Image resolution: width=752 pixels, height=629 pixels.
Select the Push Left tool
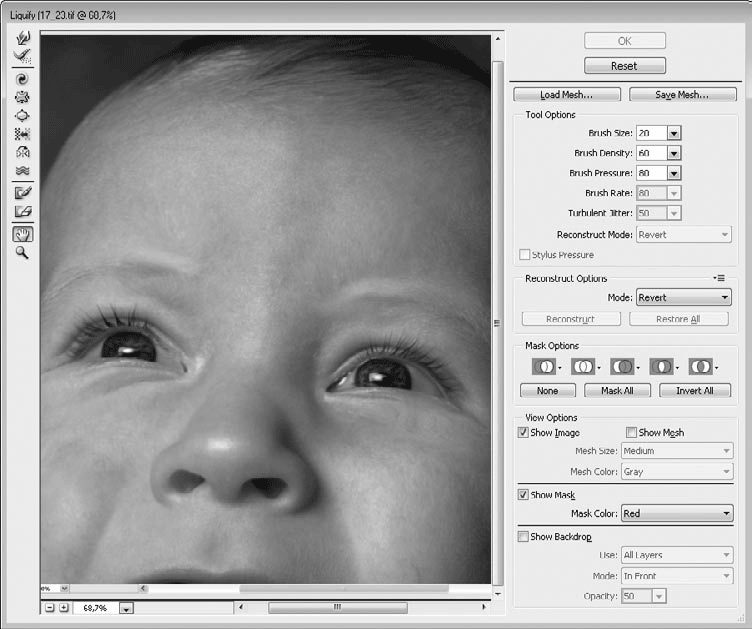pos(23,134)
